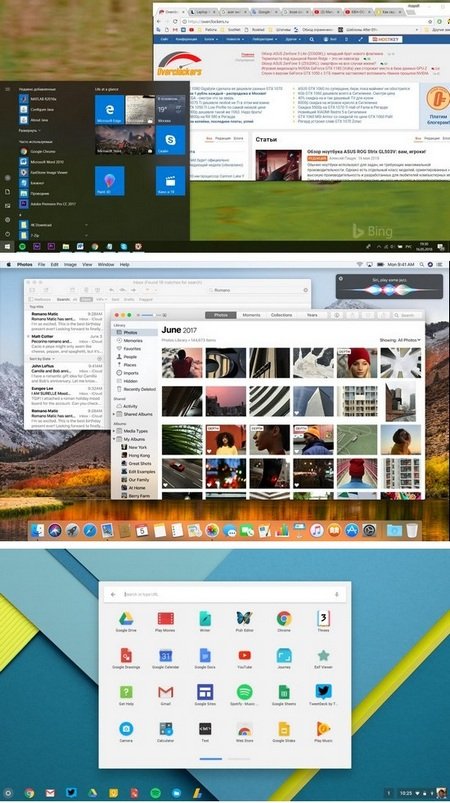This screenshot has width=450, height=803.
Task: Select the red beanie woman photo thumbnail
Action: (x=357, y=363)
